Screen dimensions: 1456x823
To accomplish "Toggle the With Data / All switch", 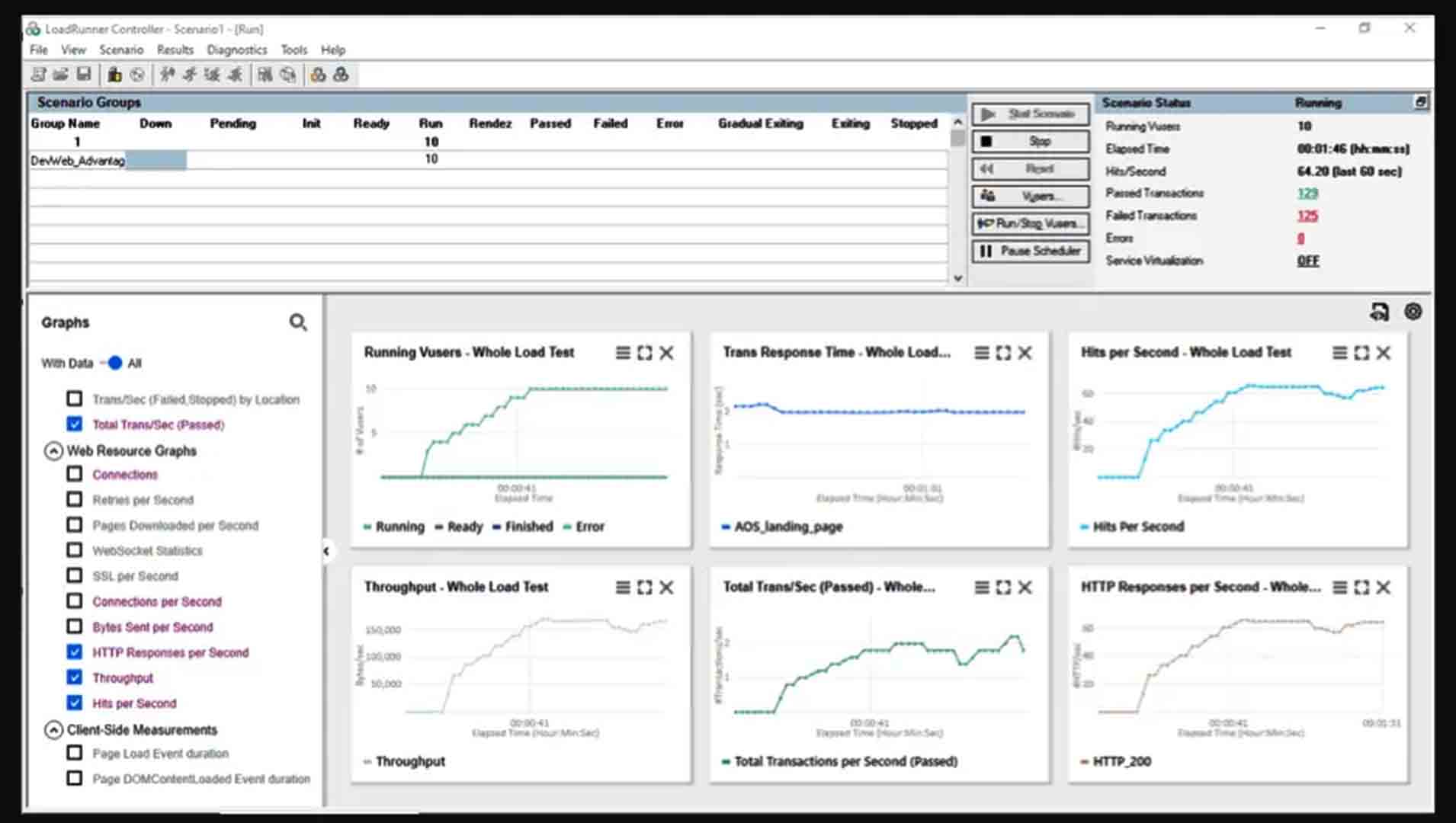I will tap(114, 363).
